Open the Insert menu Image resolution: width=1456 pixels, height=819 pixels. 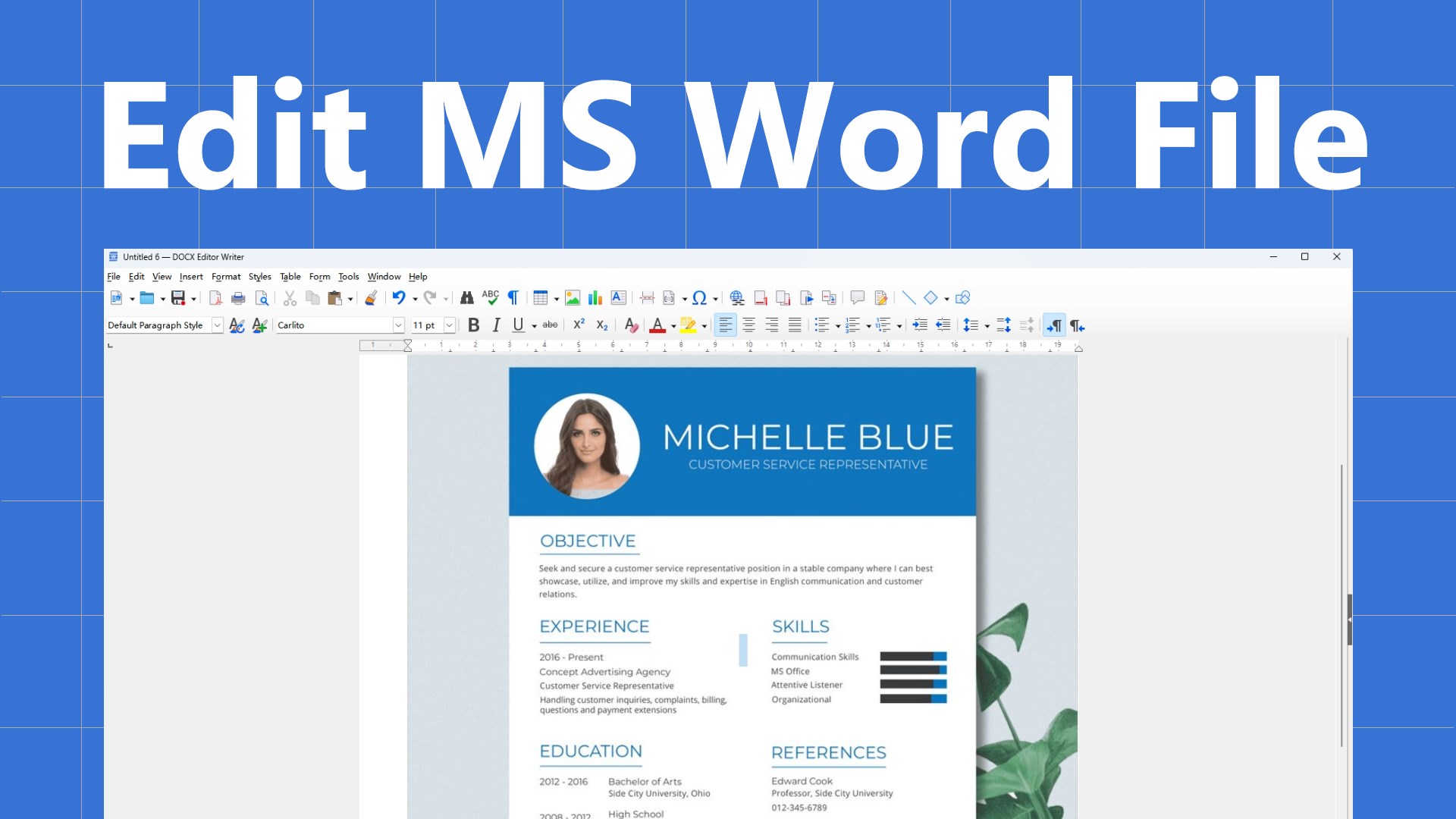(191, 277)
